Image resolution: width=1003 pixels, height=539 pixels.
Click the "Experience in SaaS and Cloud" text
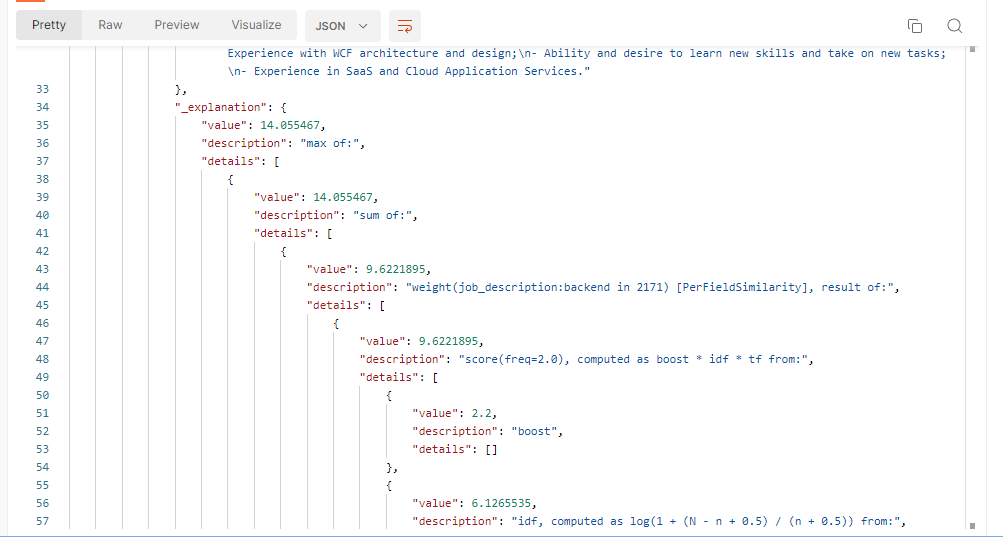tap(409, 71)
